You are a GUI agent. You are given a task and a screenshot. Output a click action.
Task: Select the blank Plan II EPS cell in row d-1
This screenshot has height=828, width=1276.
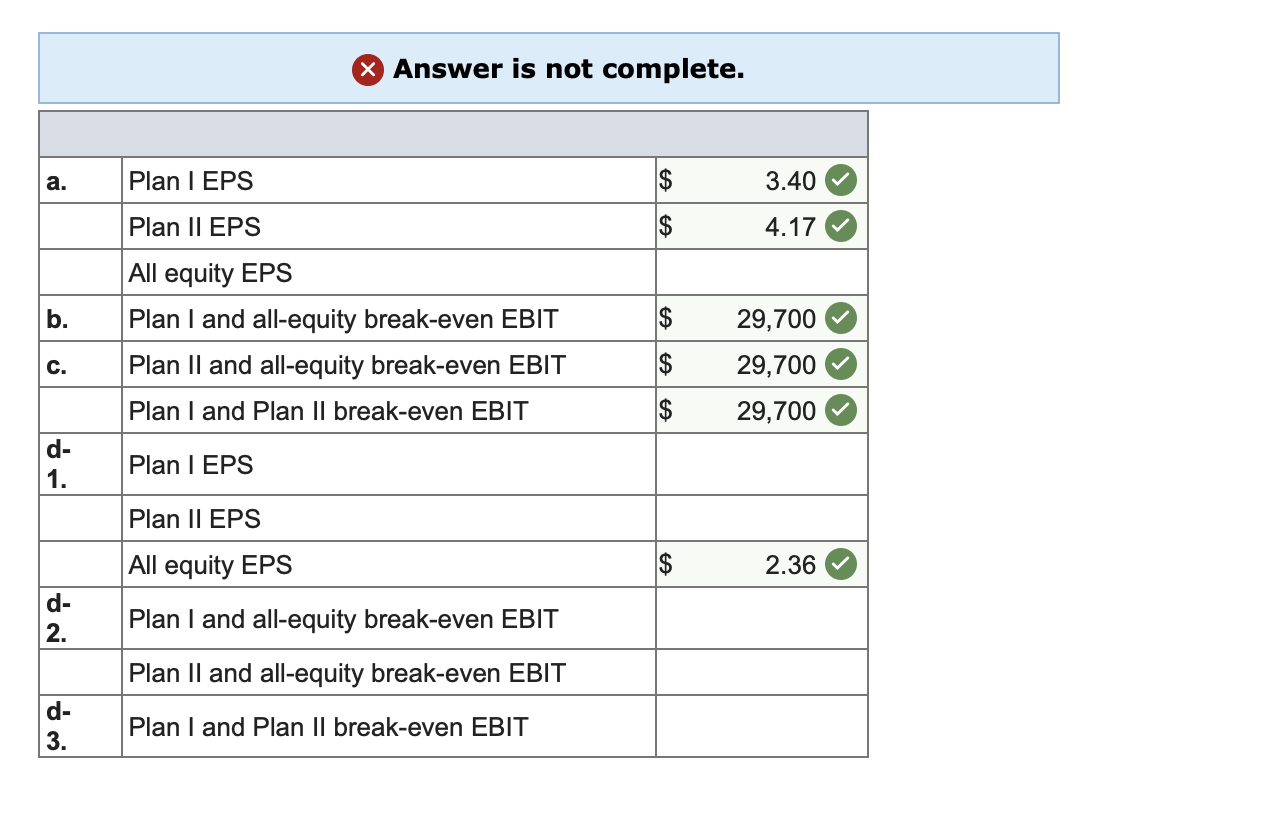coord(761,518)
